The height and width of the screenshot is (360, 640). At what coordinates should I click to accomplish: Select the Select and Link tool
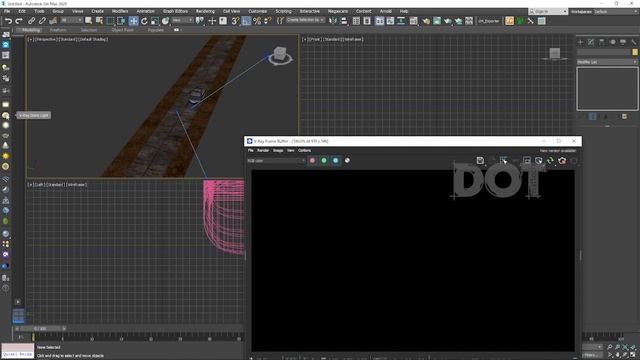(31, 21)
